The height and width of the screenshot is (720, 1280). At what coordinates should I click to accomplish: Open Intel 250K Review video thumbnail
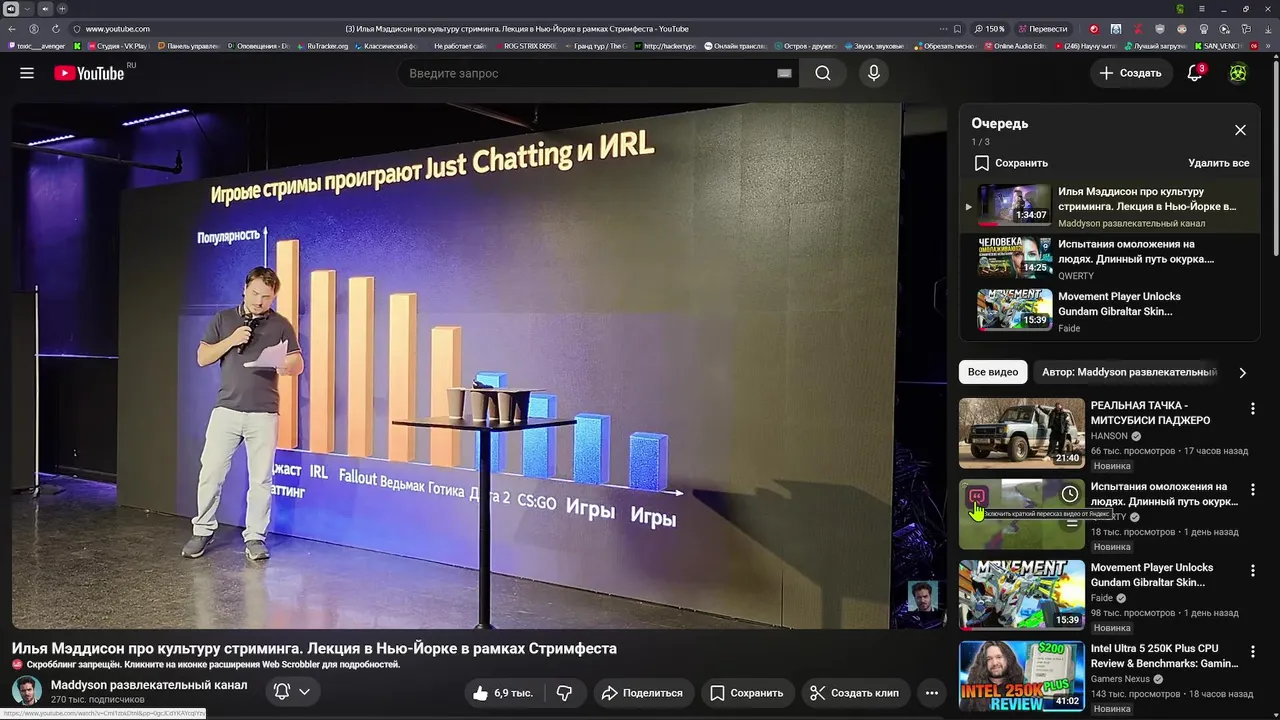pos(1021,676)
